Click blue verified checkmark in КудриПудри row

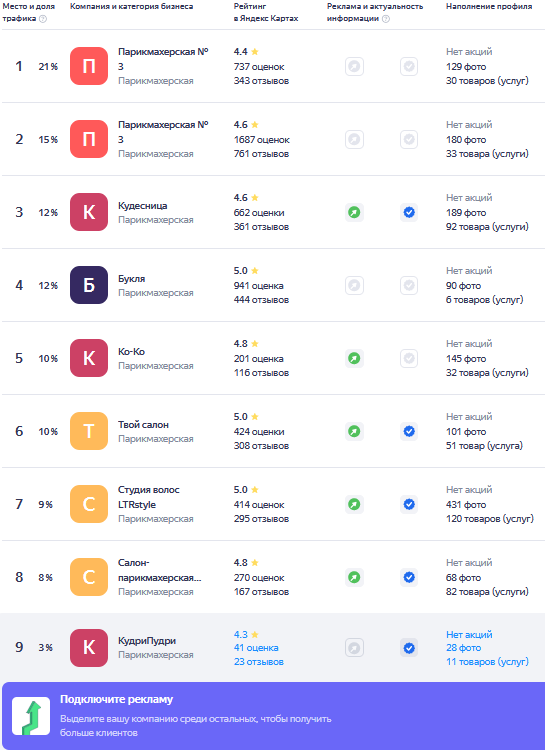coord(409,648)
